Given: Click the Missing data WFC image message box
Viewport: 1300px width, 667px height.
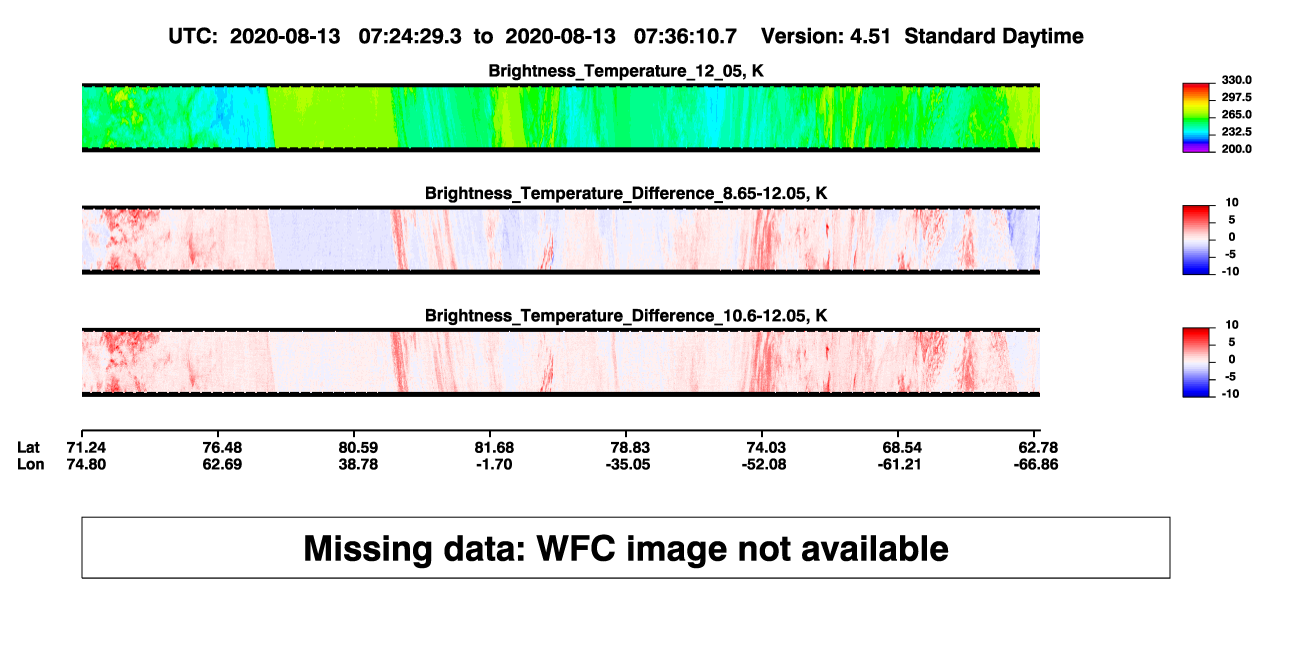Looking at the screenshot, I should [x=626, y=548].
